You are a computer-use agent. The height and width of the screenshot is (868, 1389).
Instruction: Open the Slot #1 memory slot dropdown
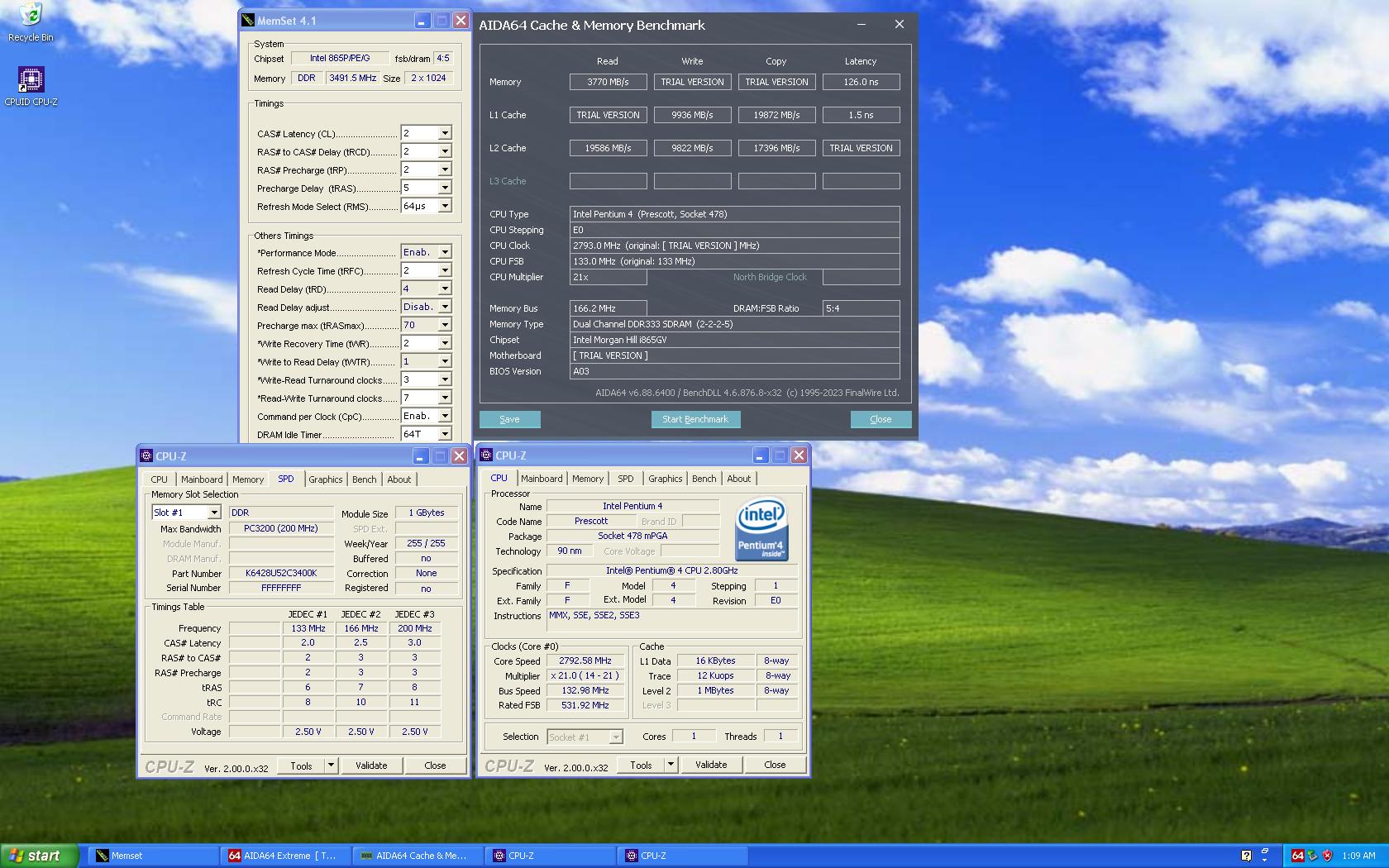pos(213,513)
